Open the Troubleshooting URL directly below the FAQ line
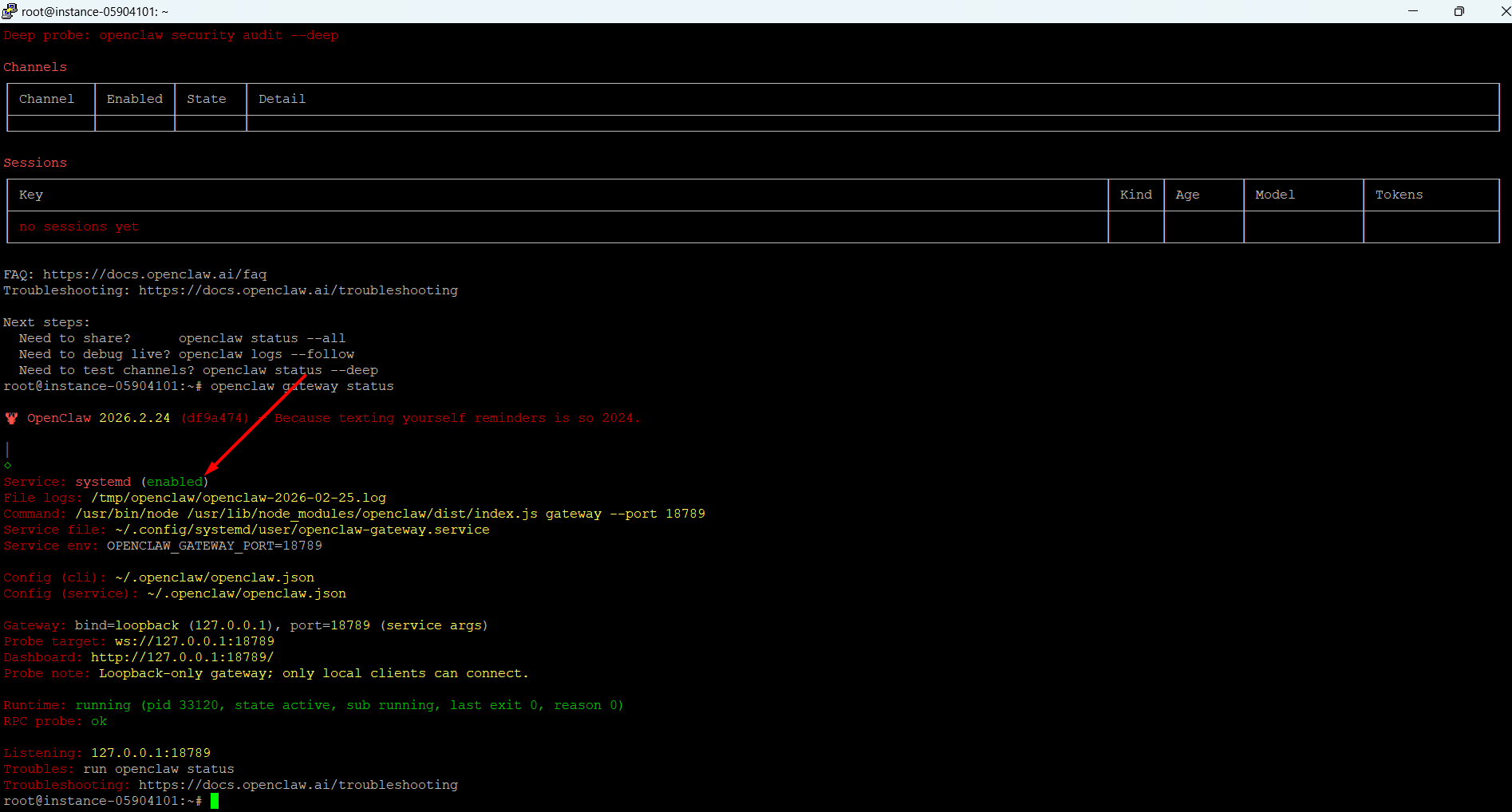Viewport: 1512px width, 812px height. (298, 290)
